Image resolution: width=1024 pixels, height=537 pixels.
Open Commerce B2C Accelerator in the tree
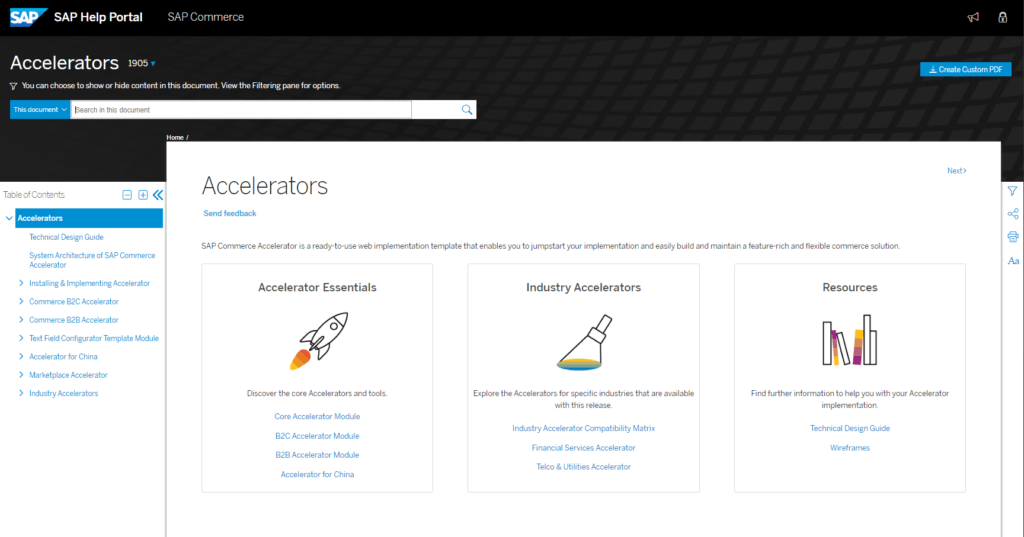coord(74,302)
